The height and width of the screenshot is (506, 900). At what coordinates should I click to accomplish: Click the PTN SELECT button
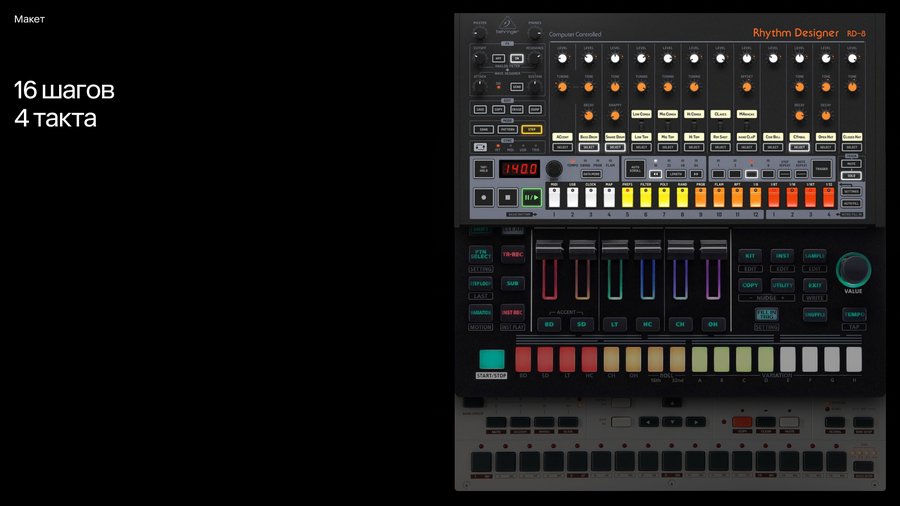480,255
